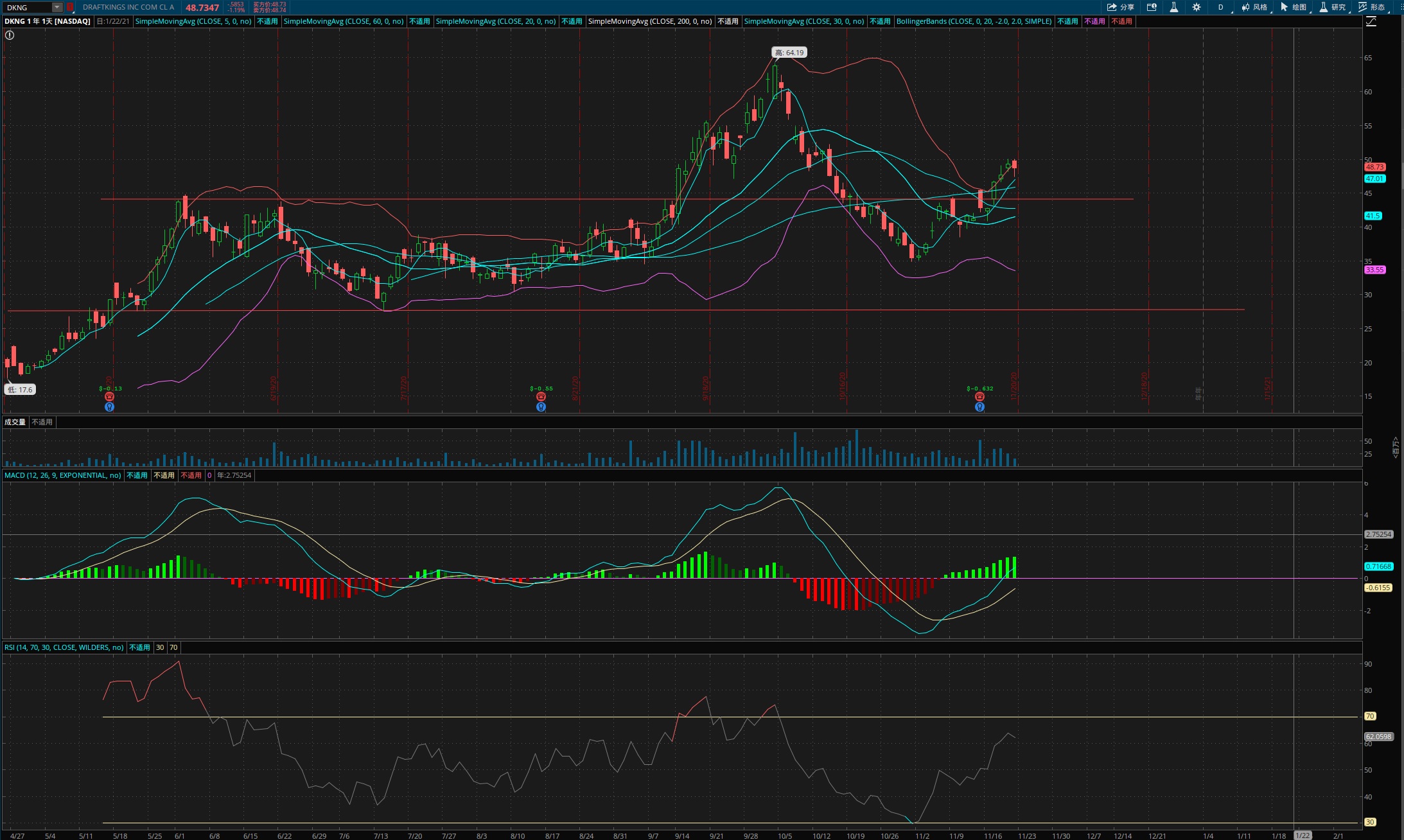Click the 0.71668 MACD axis bubble
1404x840 pixels.
point(1378,566)
